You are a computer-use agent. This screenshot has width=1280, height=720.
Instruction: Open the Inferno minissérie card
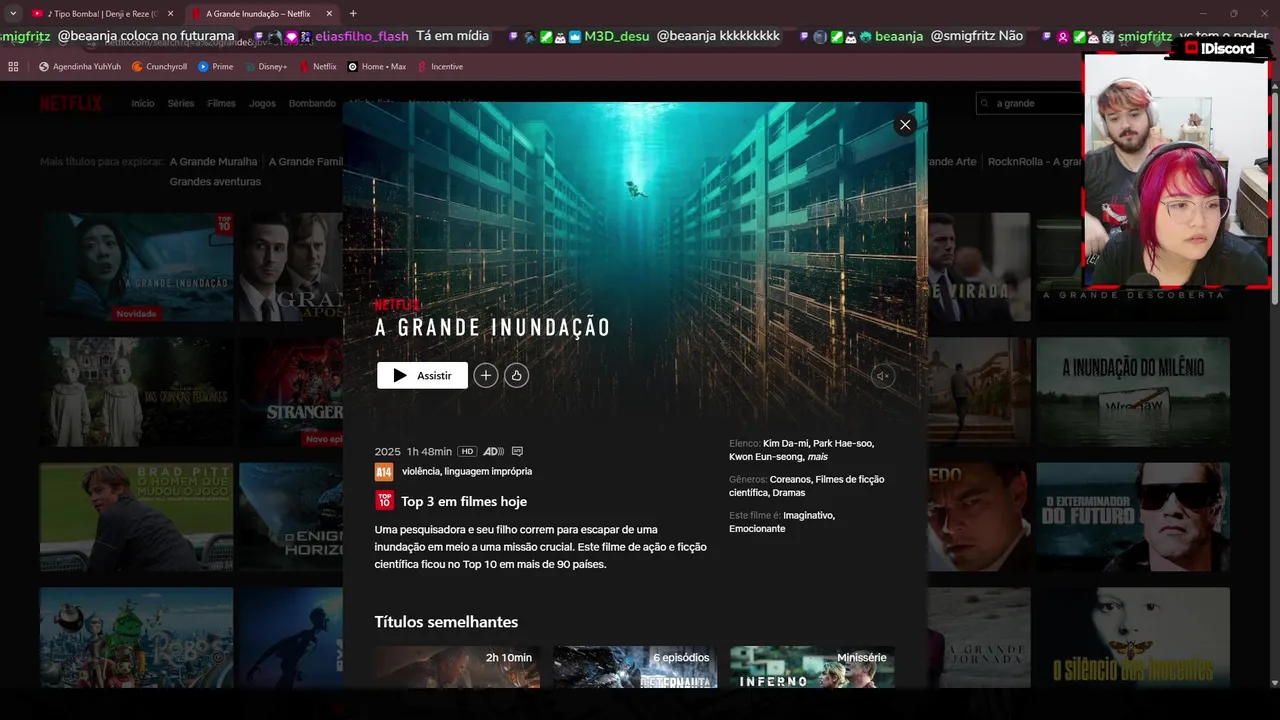(812, 667)
